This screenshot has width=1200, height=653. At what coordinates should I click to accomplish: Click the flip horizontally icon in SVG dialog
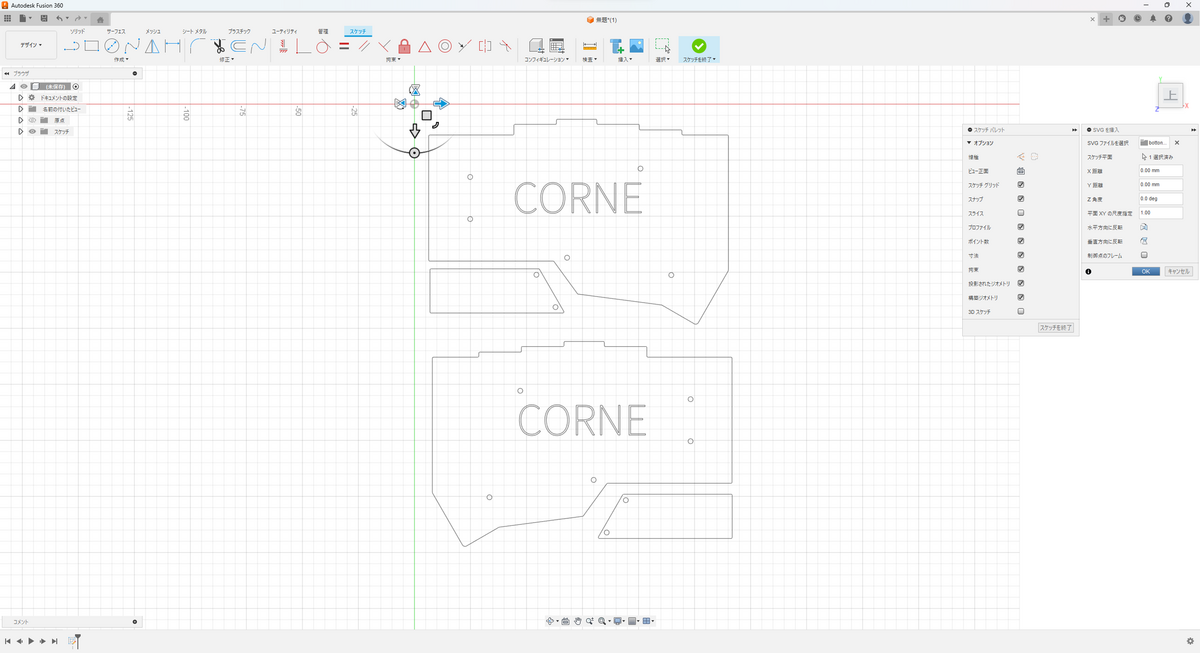[x=1144, y=227]
